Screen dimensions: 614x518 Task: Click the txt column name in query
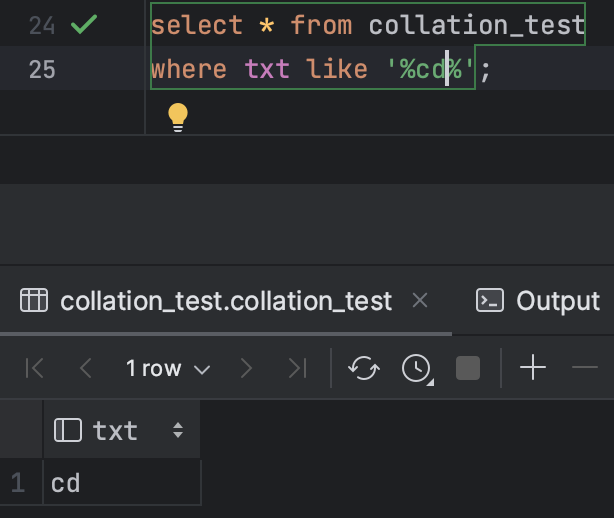click(267, 69)
